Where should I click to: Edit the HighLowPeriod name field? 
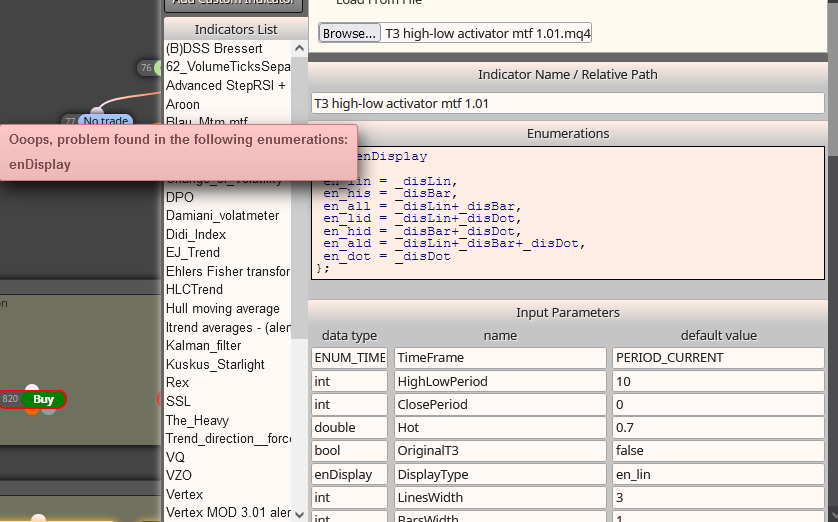point(500,381)
